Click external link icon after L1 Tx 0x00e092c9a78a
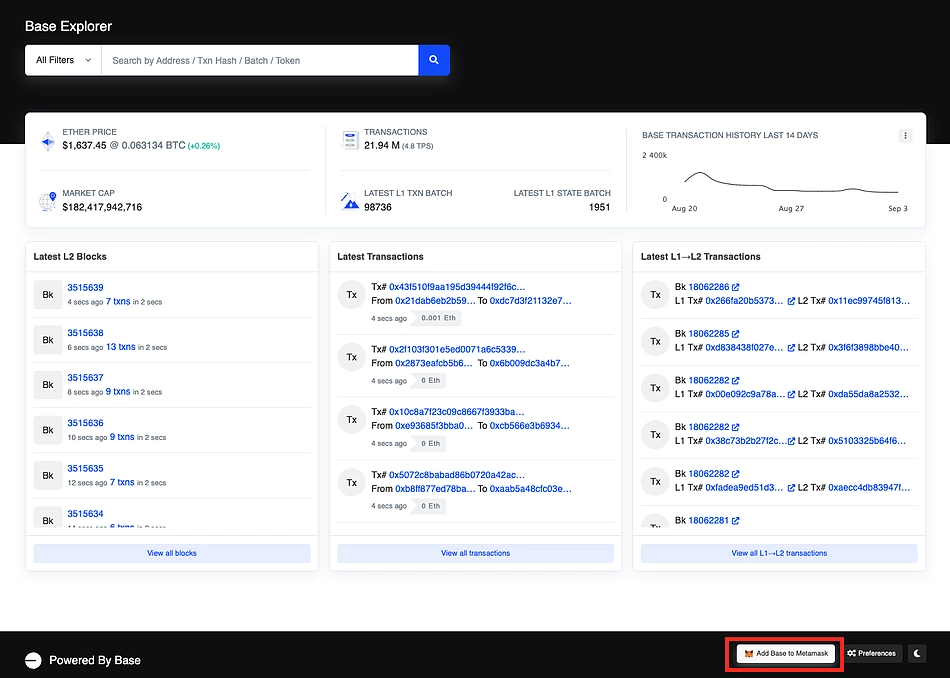 (x=791, y=394)
